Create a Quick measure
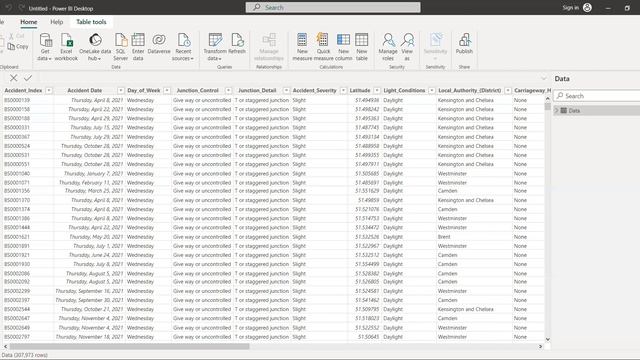Screen dimensions: 640x360 [x=323, y=47]
